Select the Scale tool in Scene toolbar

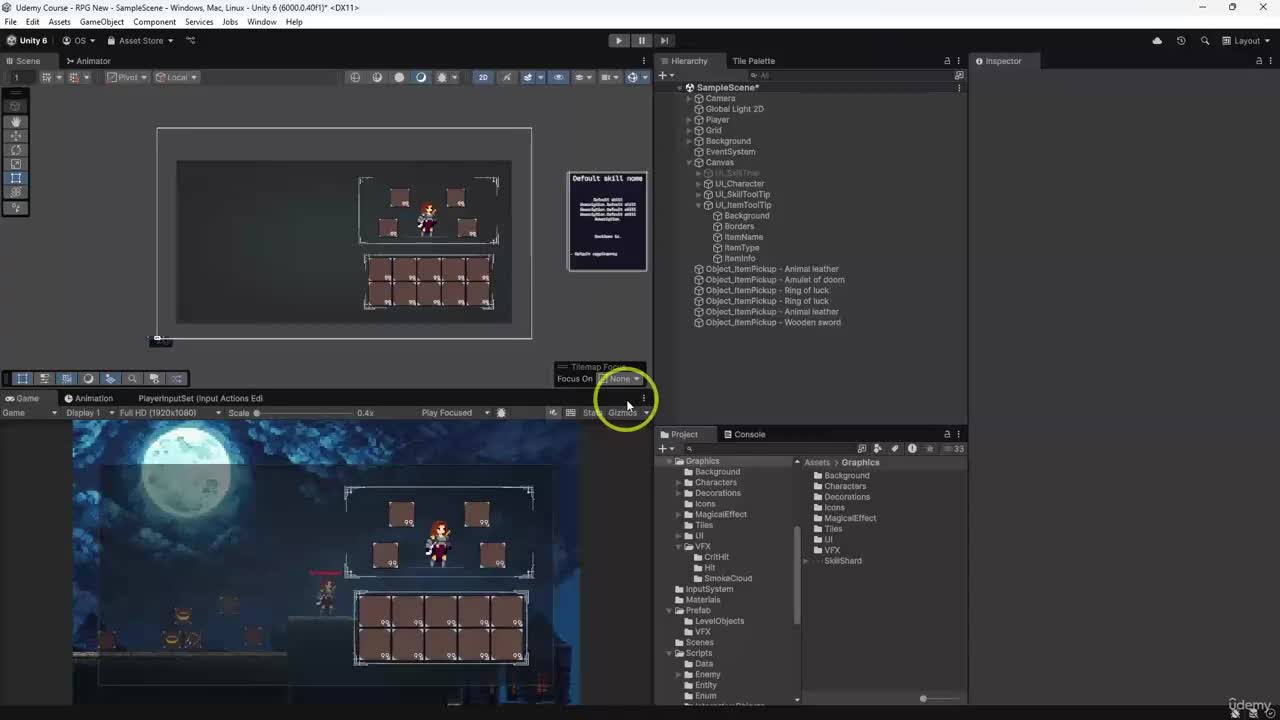[x=16, y=164]
